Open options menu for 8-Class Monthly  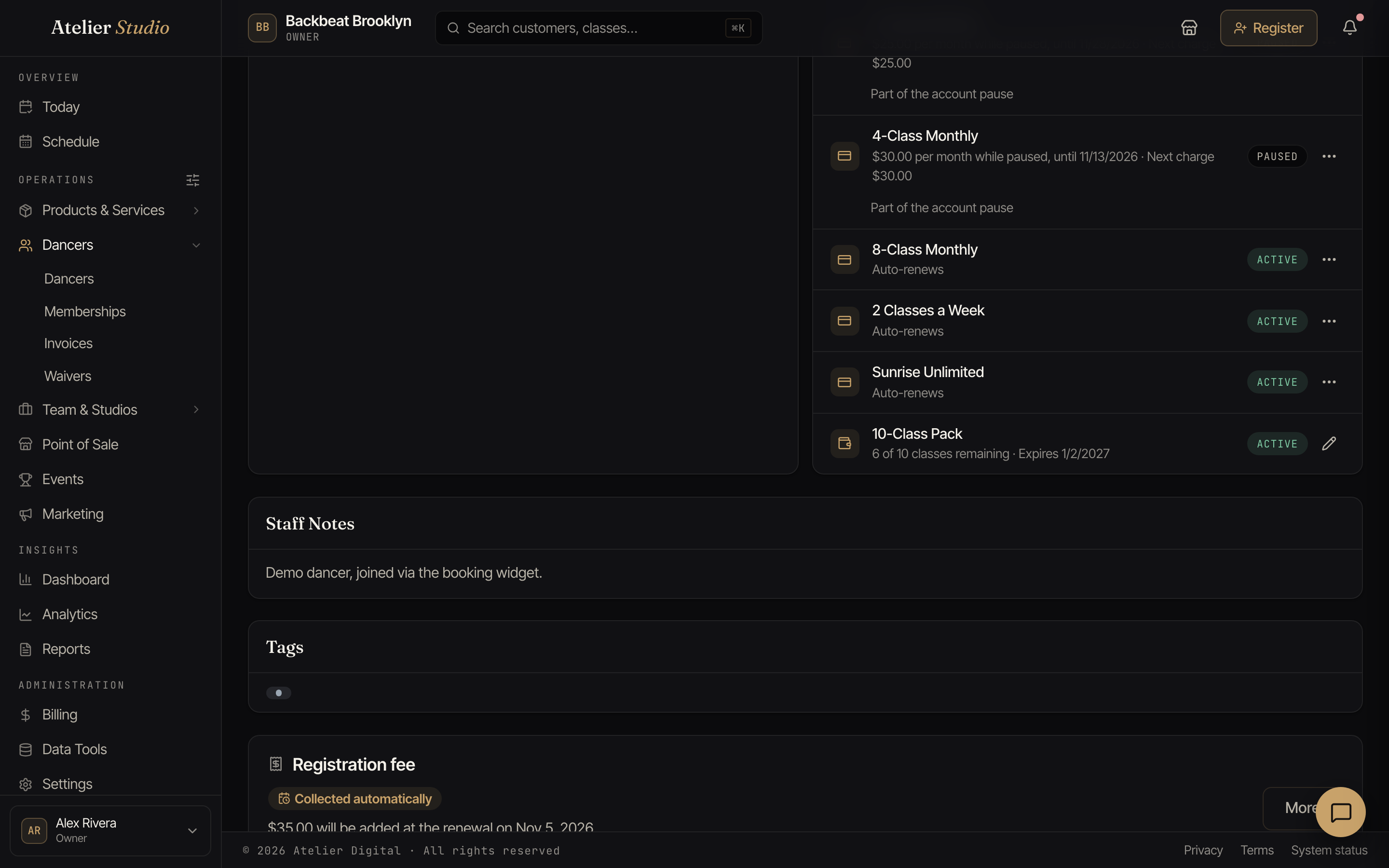(1329, 259)
